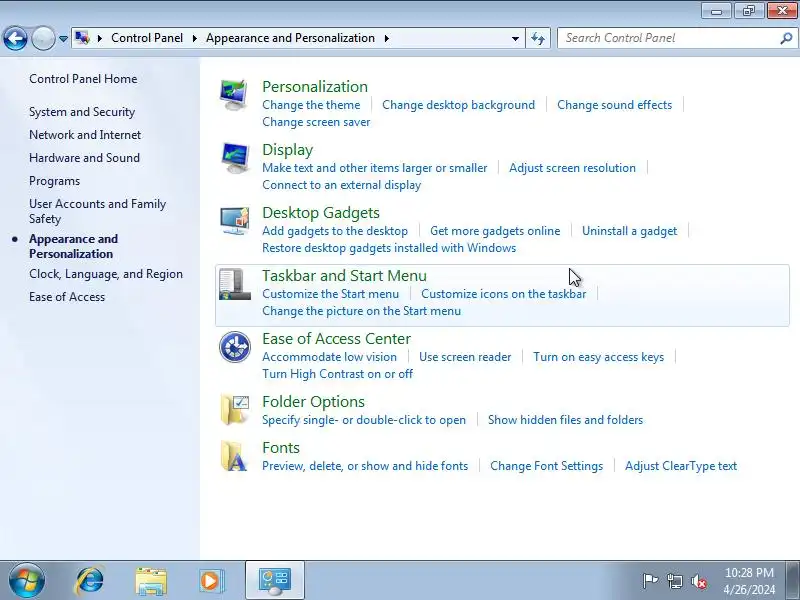Expand the arrow before Control Panel breadcrumb
The width and height of the screenshot is (800, 600).
pos(99,38)
